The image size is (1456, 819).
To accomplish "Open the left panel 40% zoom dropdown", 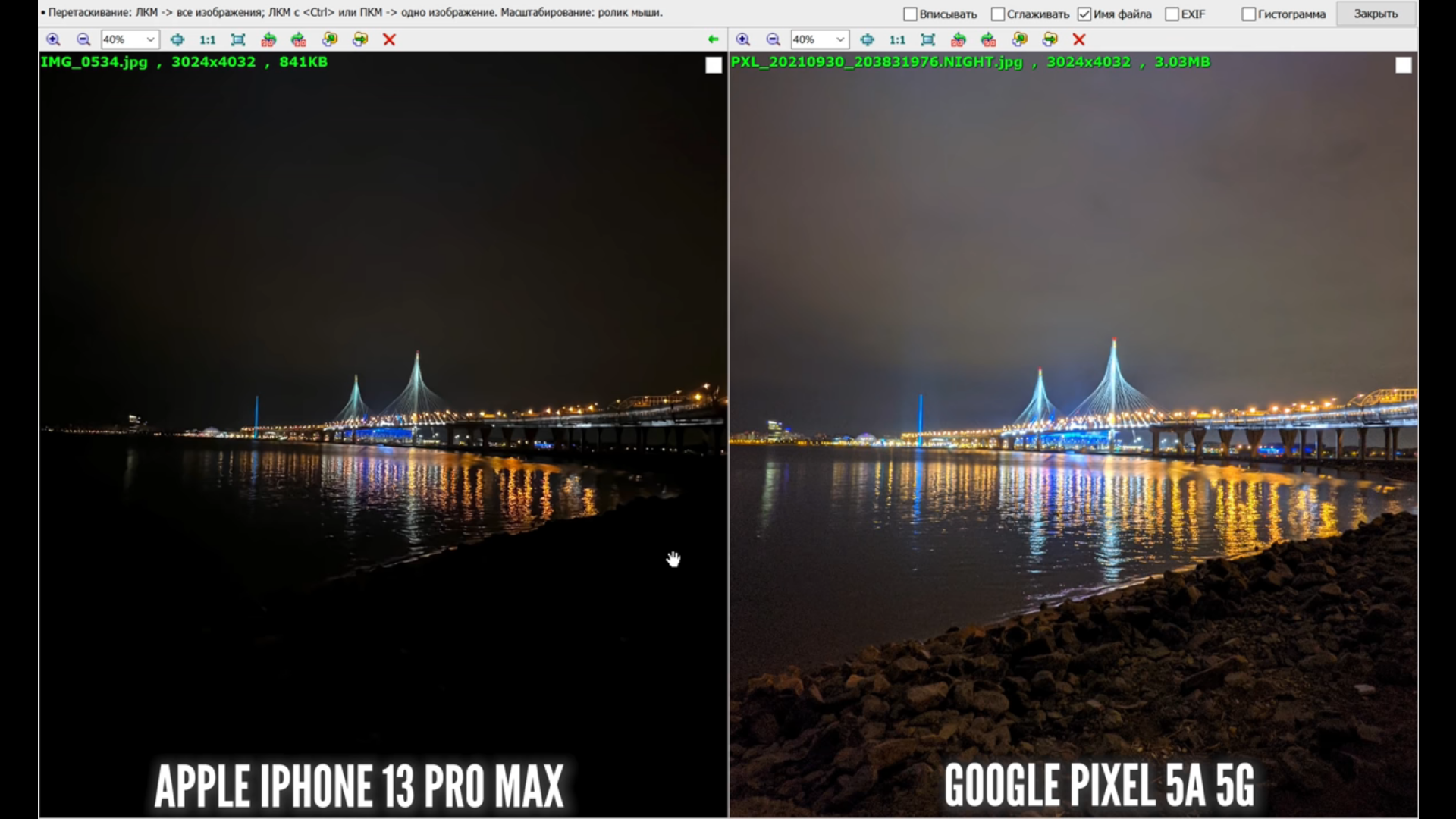I will click(x=150, y=39).
